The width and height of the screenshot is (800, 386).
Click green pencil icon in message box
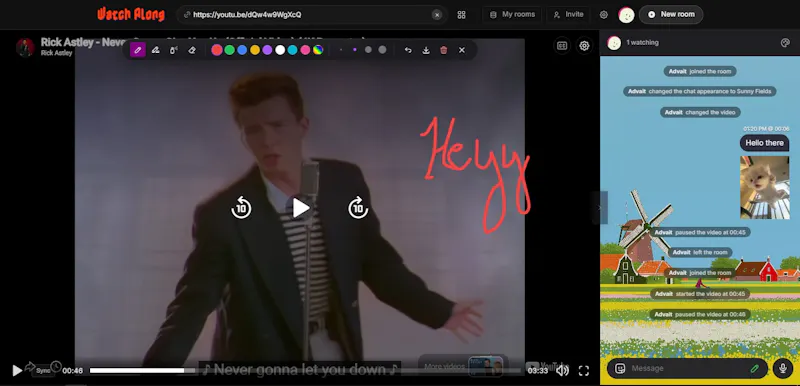pos(755,368)
